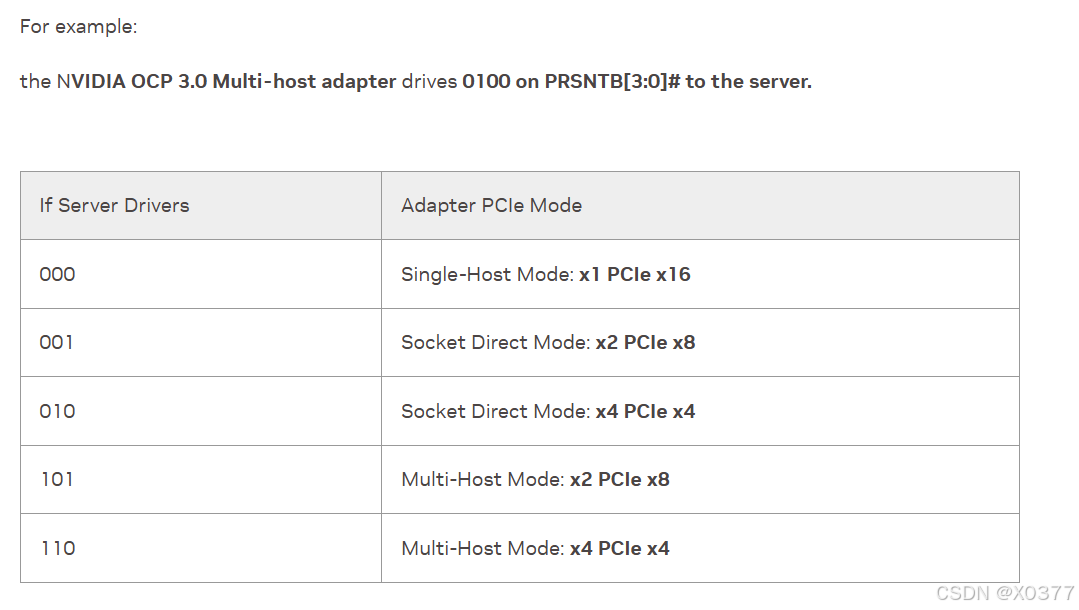Viewport: 1079px width, 610px height.
Task: Select the 000 table cell
Action: click(x=201, y=274)
